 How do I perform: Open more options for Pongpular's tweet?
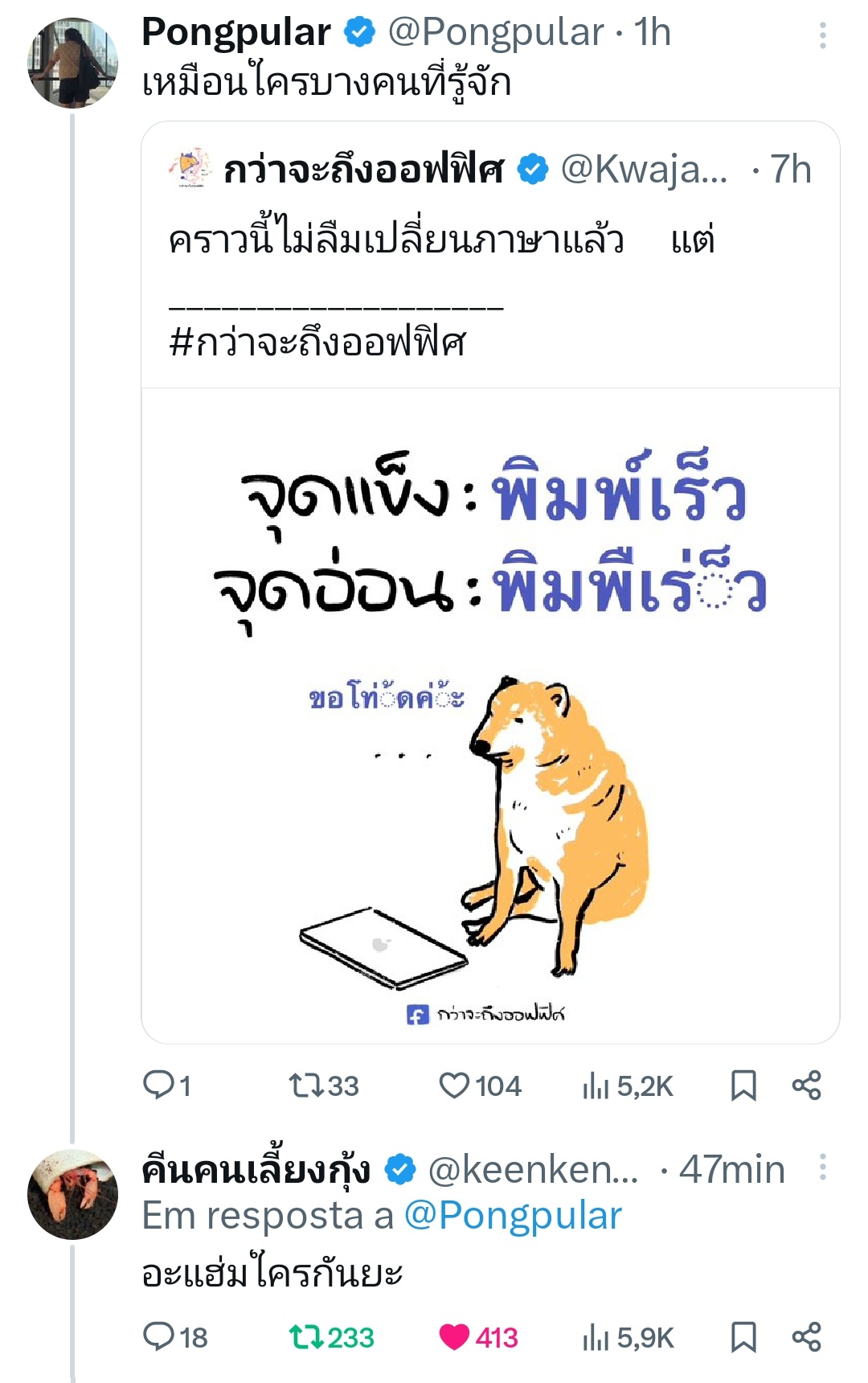pos(822,35)
